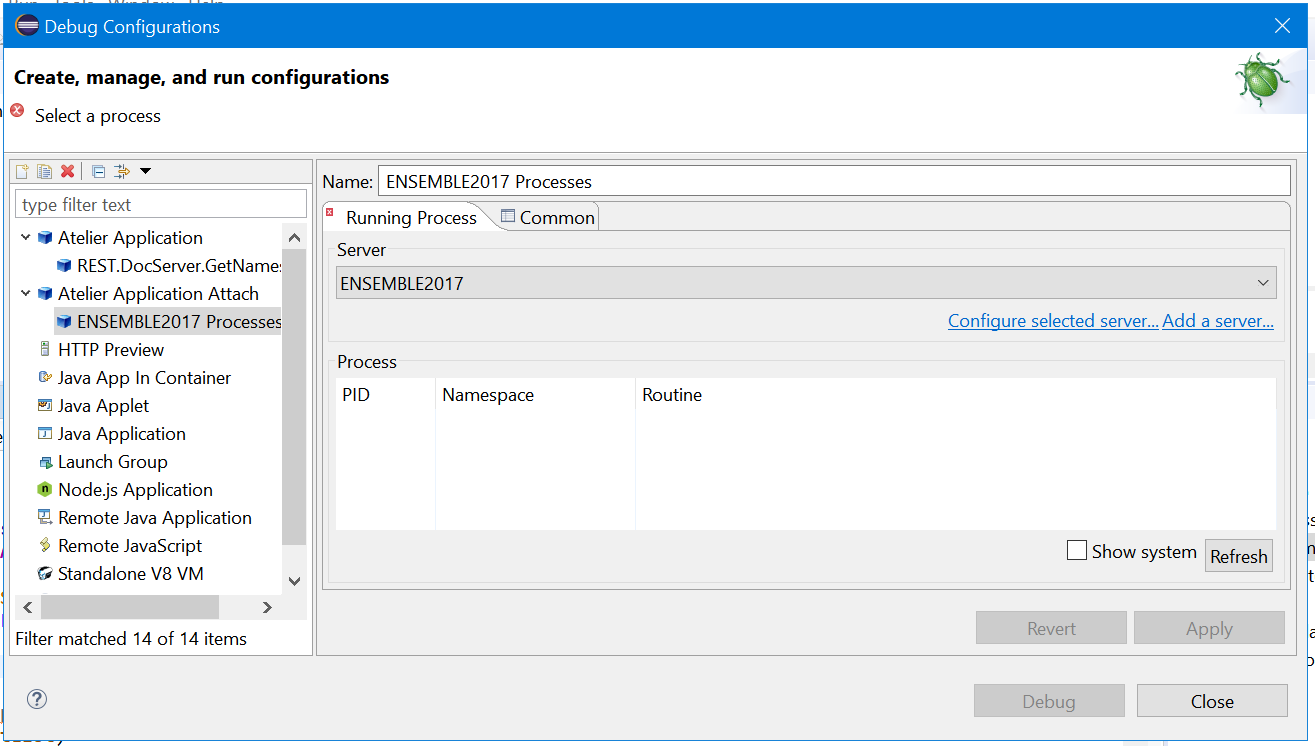This screenshot has width=1315, height=746.
Task: Select the Node.js Application configuration type
Action: click(135, 490)
